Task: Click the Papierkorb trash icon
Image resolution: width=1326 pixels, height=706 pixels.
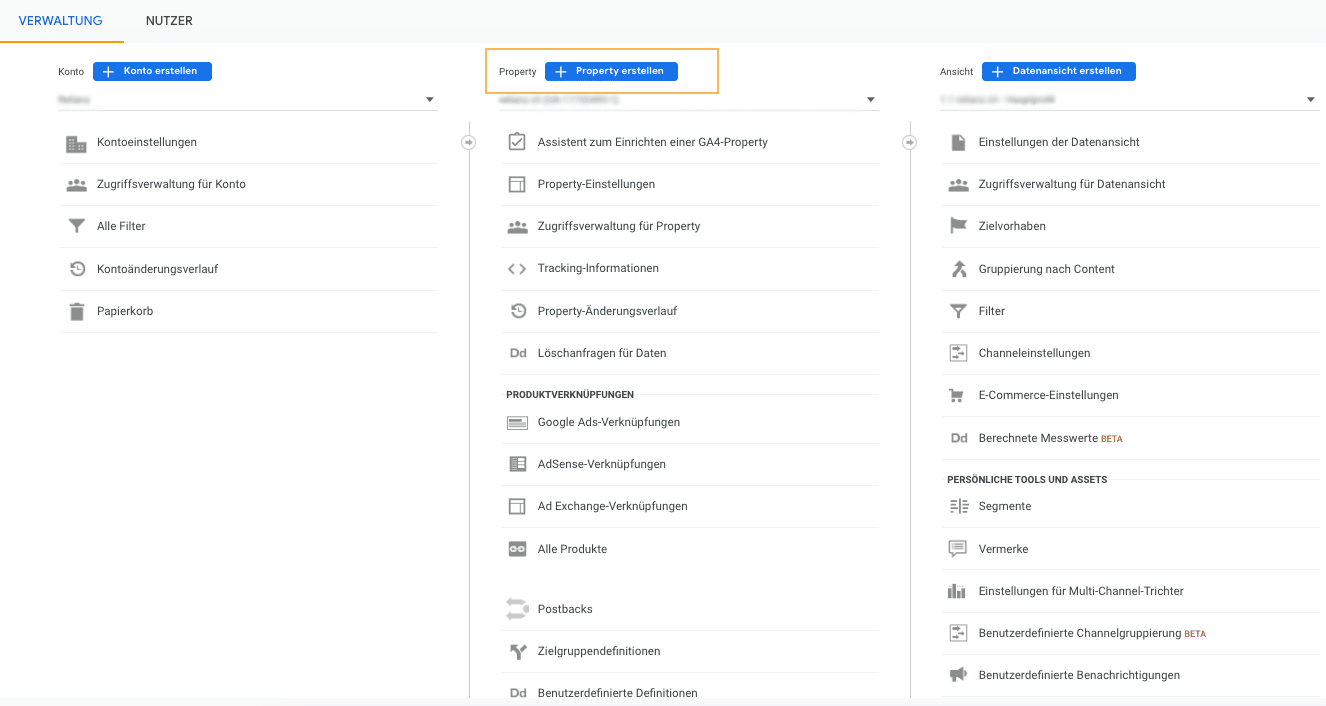Action: pos(77,311)
